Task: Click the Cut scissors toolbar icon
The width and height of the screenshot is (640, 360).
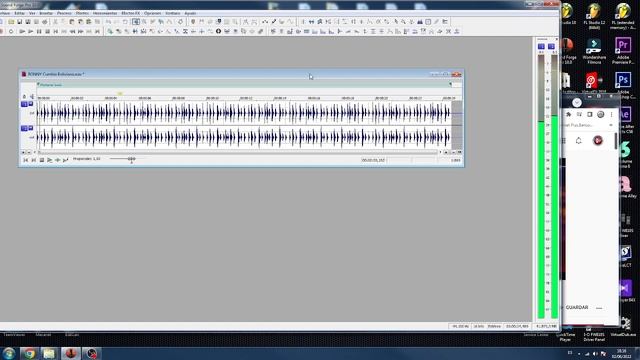Action: click(x=56, y=22)
